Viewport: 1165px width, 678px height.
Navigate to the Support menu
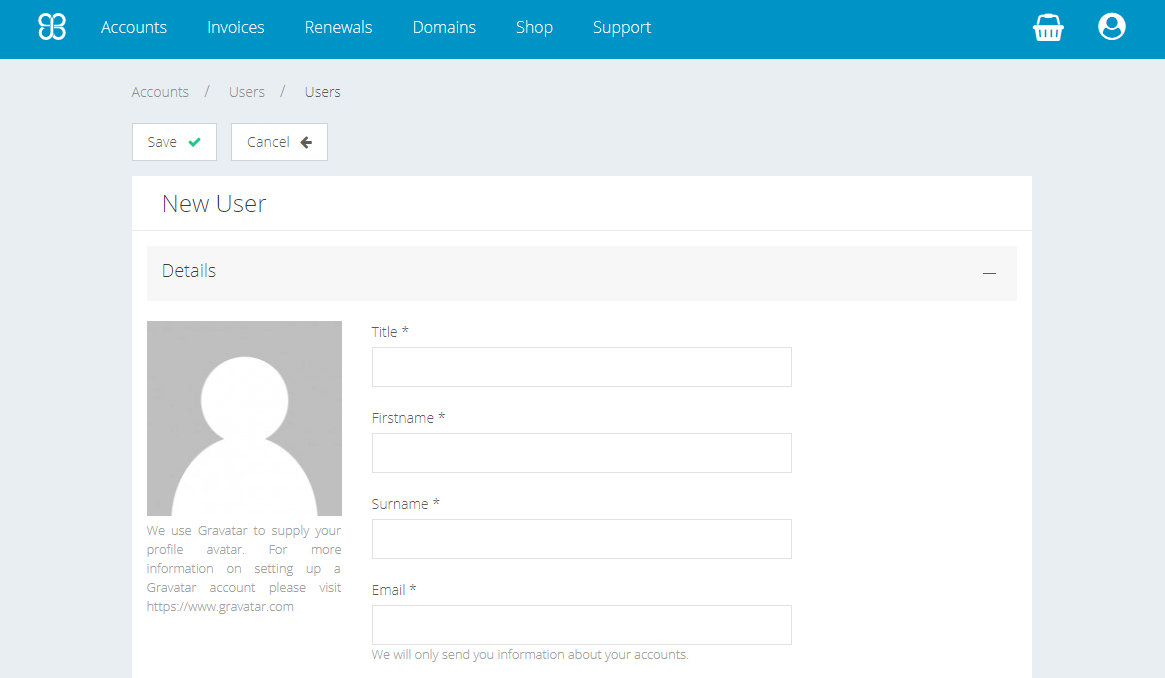(x=622, y=27)
